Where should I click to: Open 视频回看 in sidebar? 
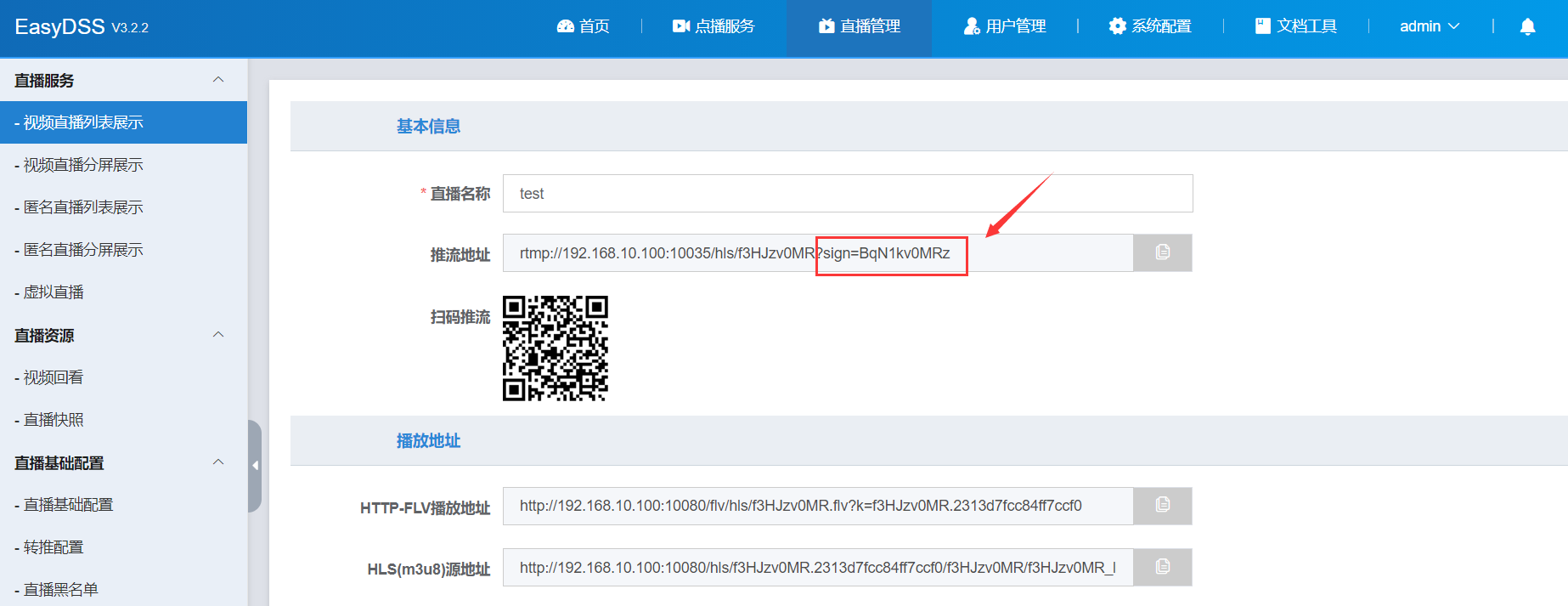[x=123, y=377]
